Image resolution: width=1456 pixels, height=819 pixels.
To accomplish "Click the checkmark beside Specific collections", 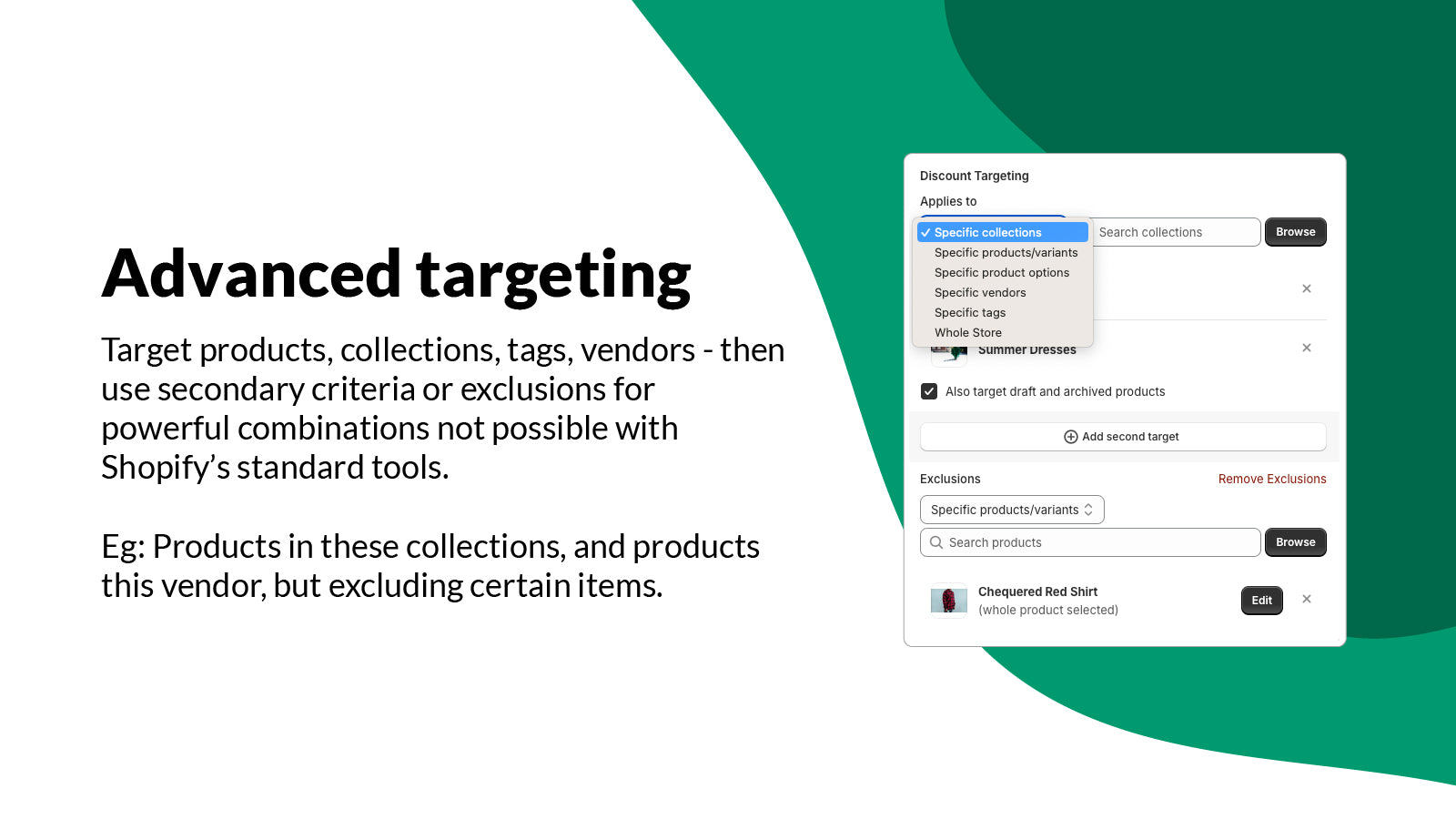I will click(925, 233).
